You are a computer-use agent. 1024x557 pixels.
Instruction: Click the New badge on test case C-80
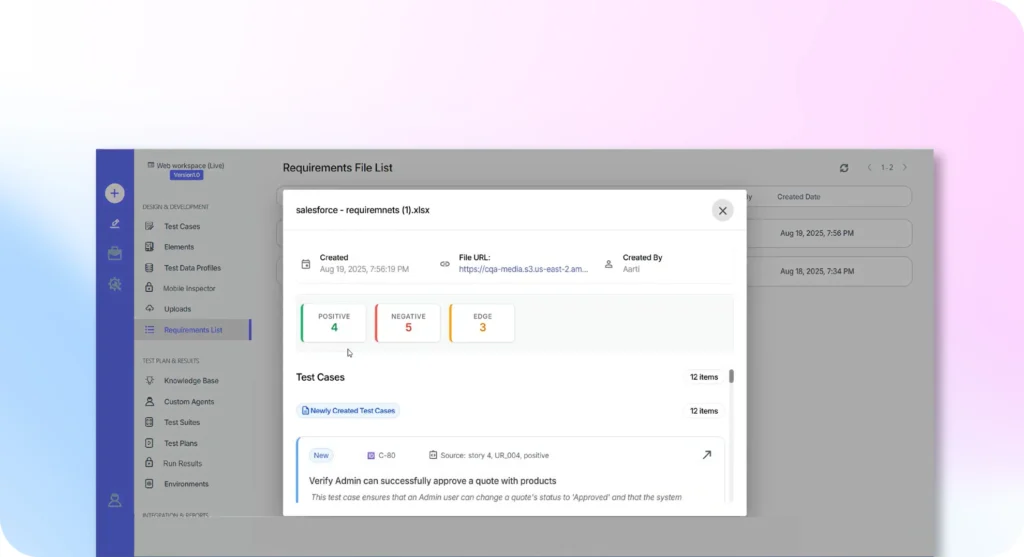321,456
